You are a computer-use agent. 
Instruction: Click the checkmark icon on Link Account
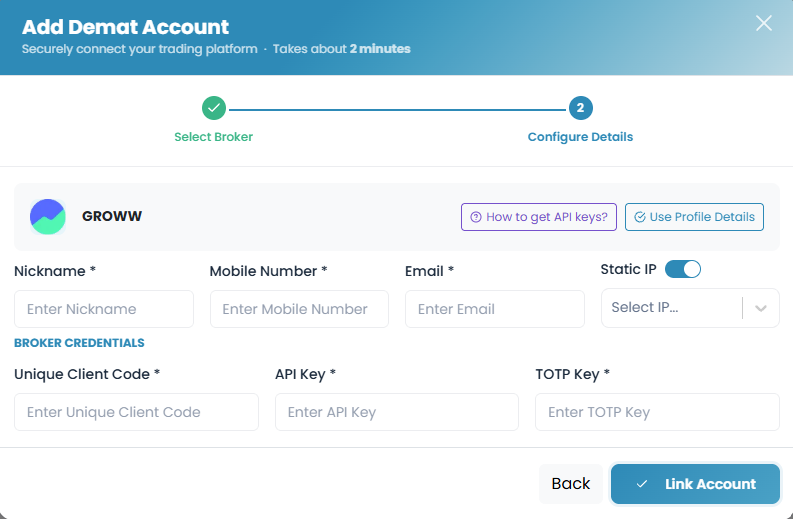642,484
